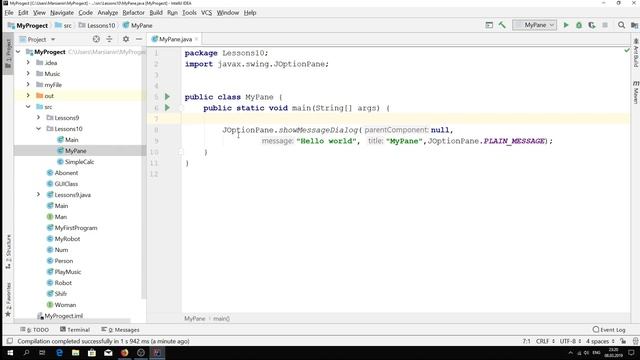Image resolution: width=640 pixels, height=360 pixels.
Task: Click Lessons10 in the breadcrumb bar
Action: [97, 25]
